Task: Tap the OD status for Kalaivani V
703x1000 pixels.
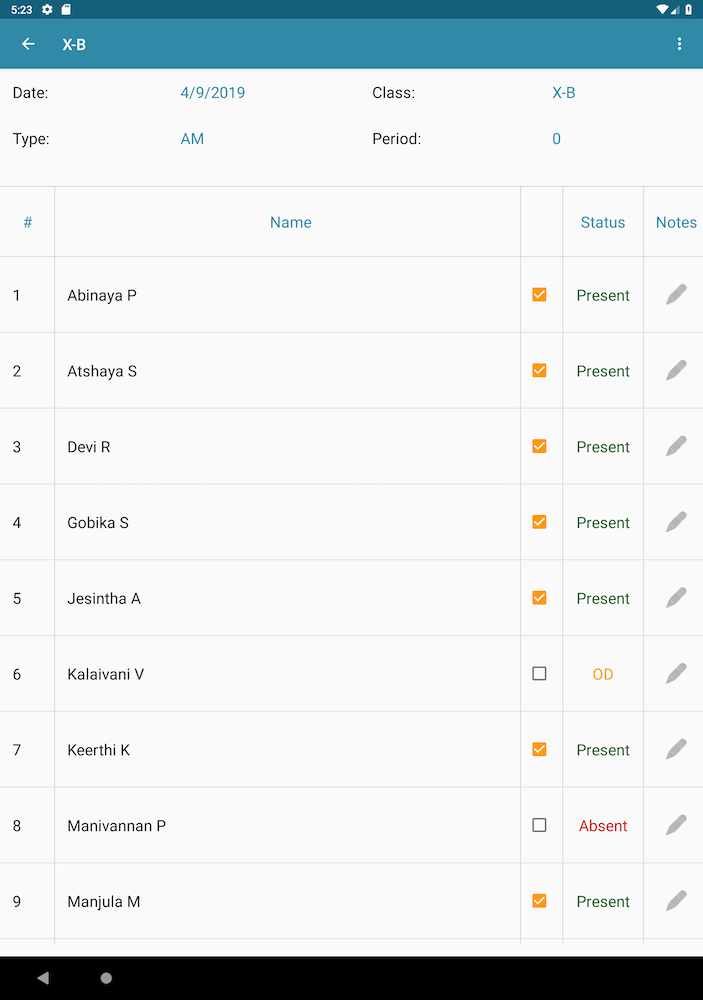Action: [x=602, y=674]
